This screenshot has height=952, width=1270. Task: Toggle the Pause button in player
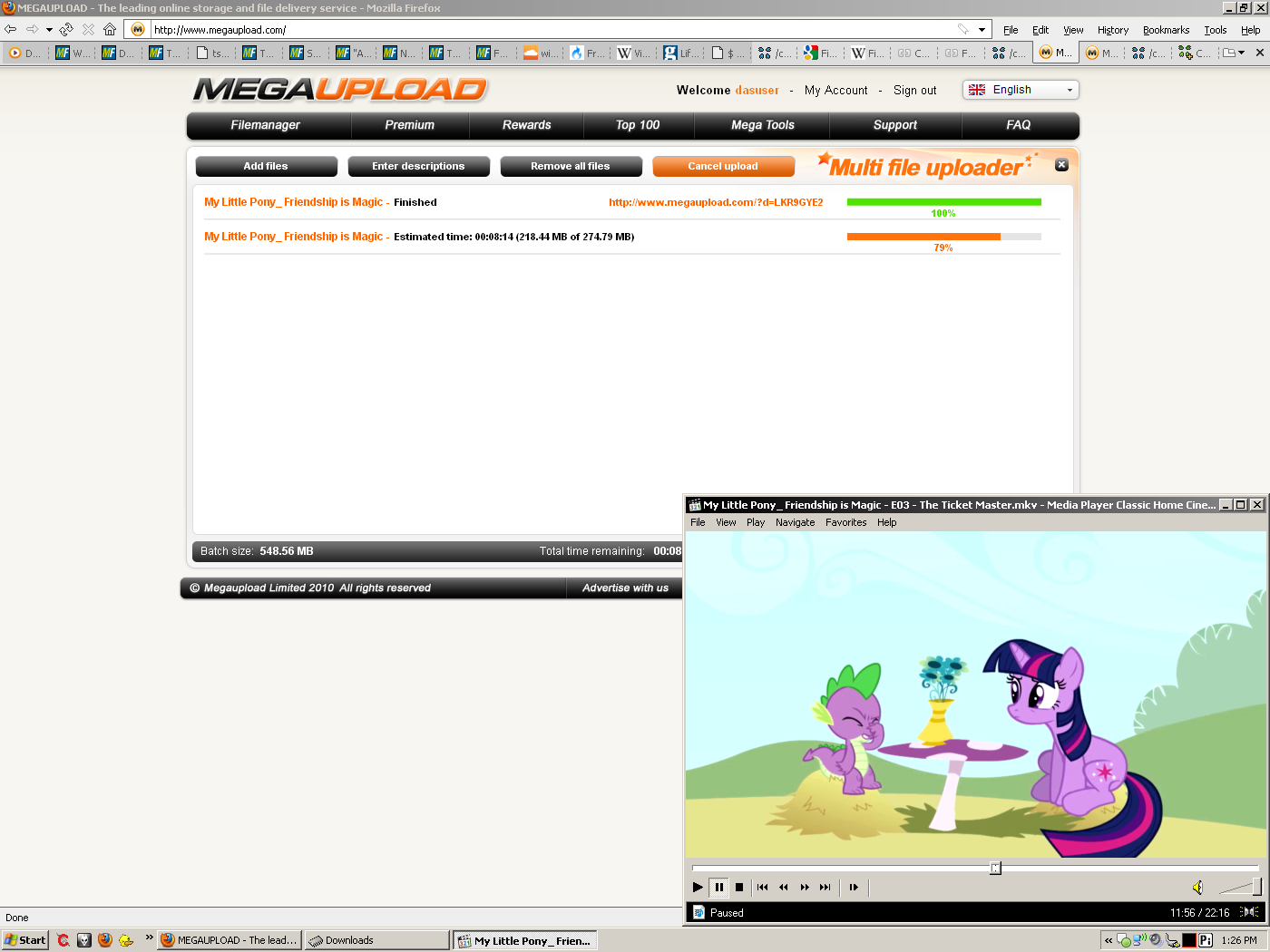pyautogui.click(x=718, y=888)
